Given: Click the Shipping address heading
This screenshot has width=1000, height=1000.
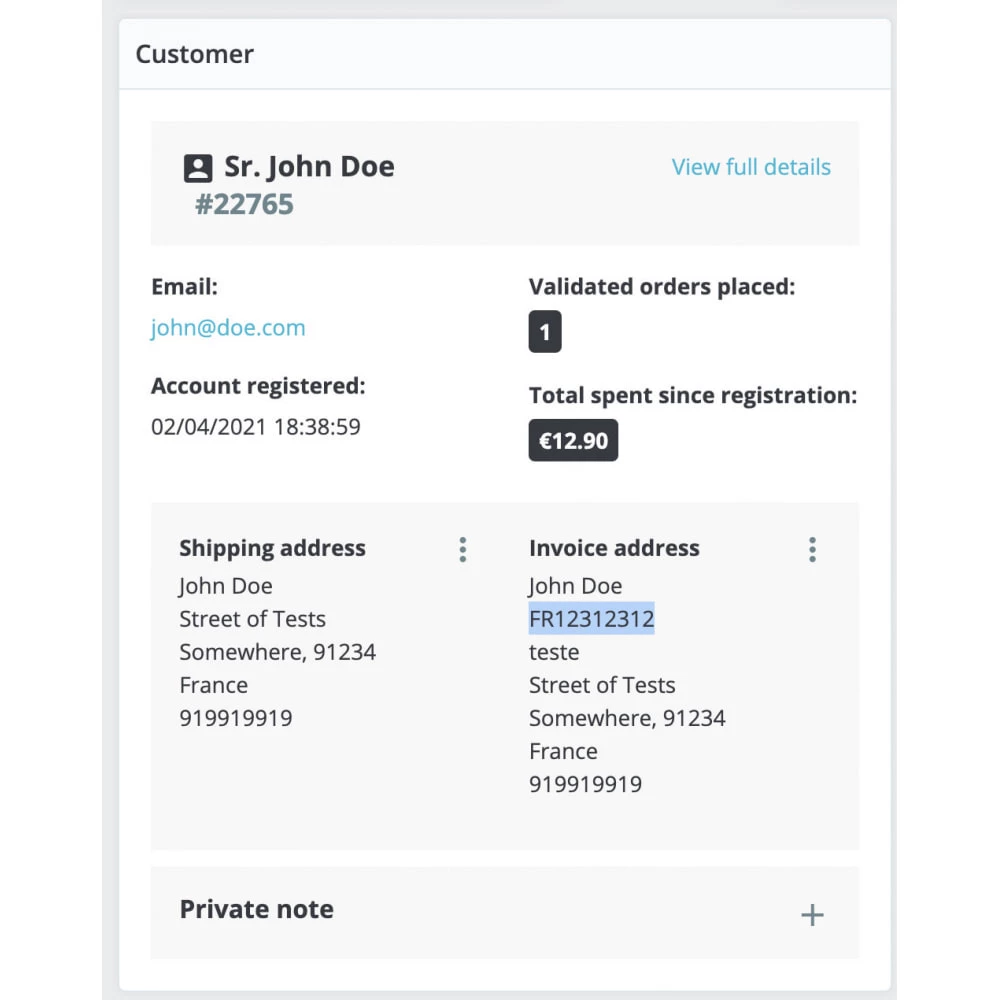Looking at the screenshot, I should click(x=272, y=548).
